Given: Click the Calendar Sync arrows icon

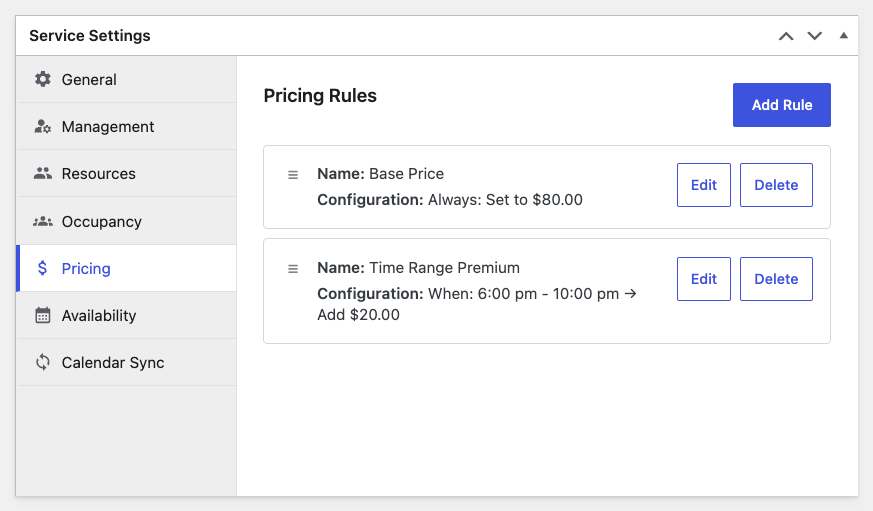Looking at the screenshot, I should (x=42, y=363).
